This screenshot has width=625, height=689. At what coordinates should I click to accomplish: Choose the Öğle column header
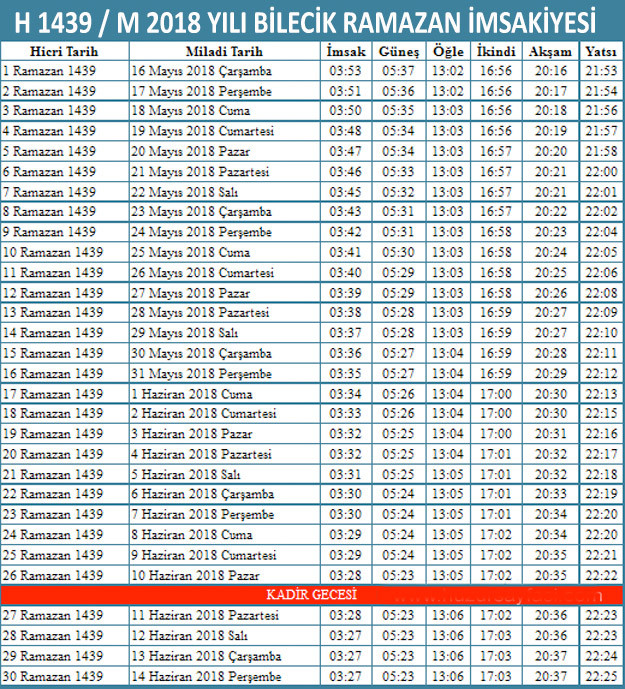(x=448, y=51)
